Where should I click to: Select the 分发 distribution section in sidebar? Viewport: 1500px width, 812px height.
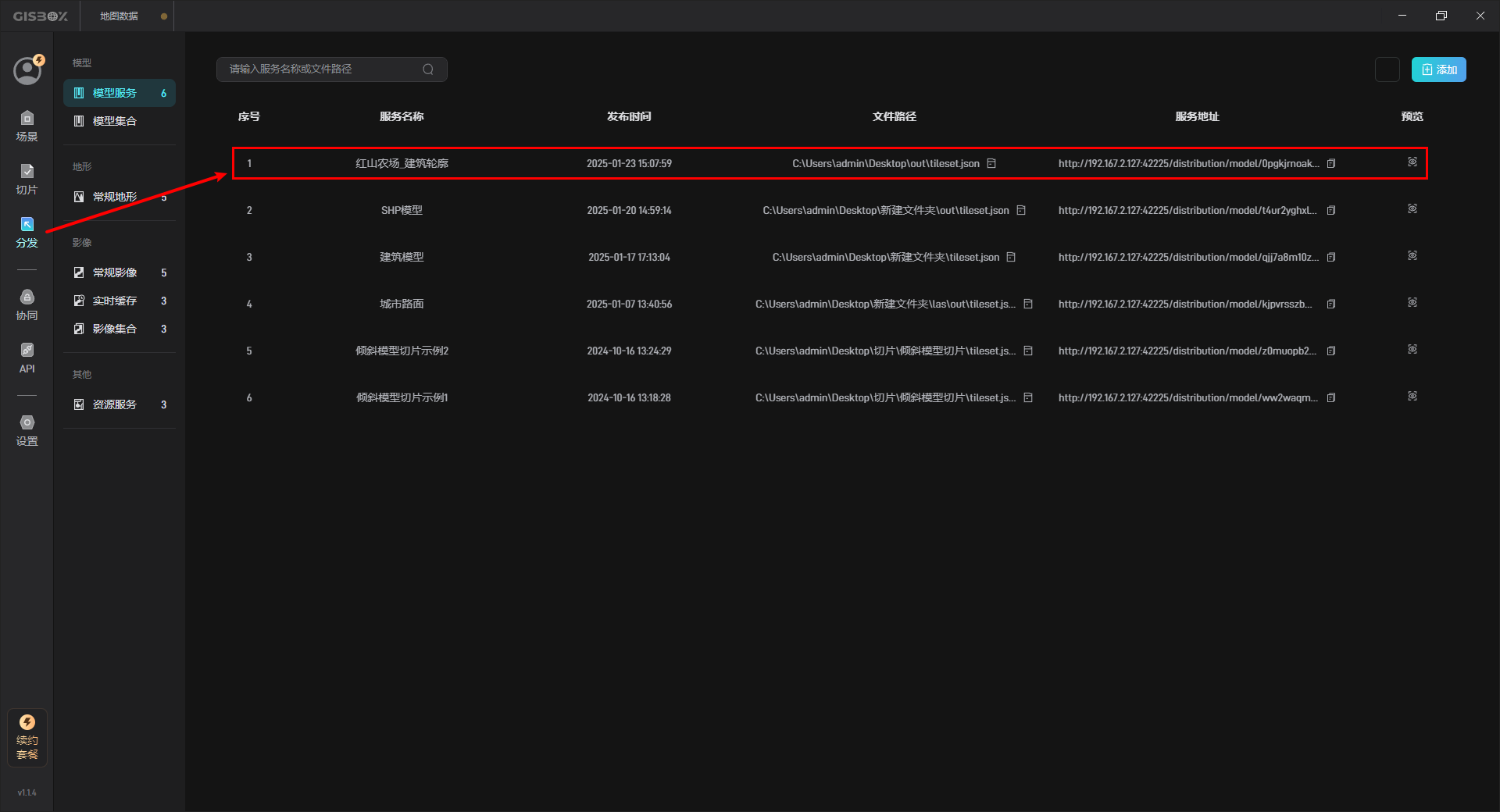pyautogui.click(x=27, y=233)
